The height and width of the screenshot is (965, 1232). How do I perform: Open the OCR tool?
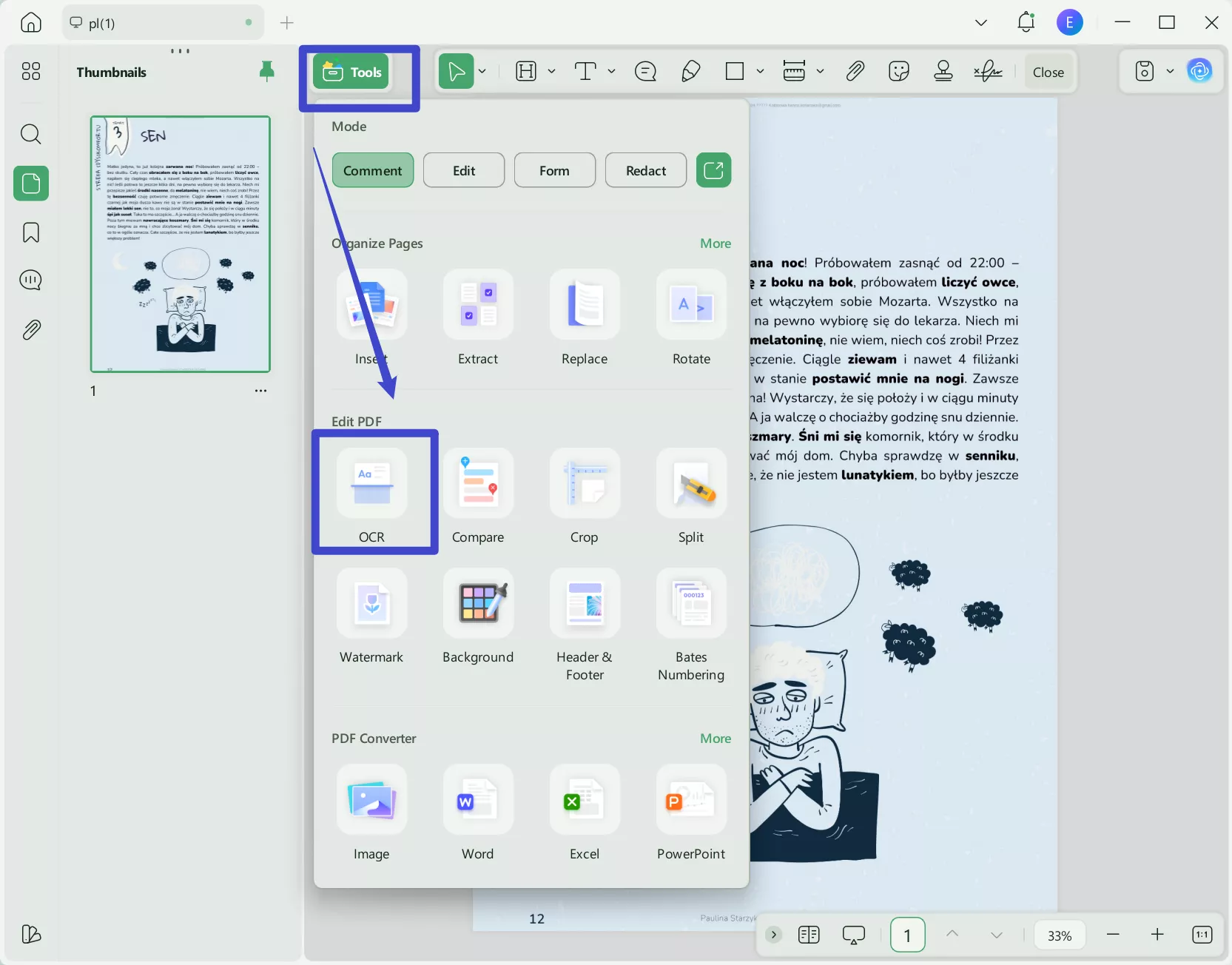pyautogui.click(x=371, y=485)
